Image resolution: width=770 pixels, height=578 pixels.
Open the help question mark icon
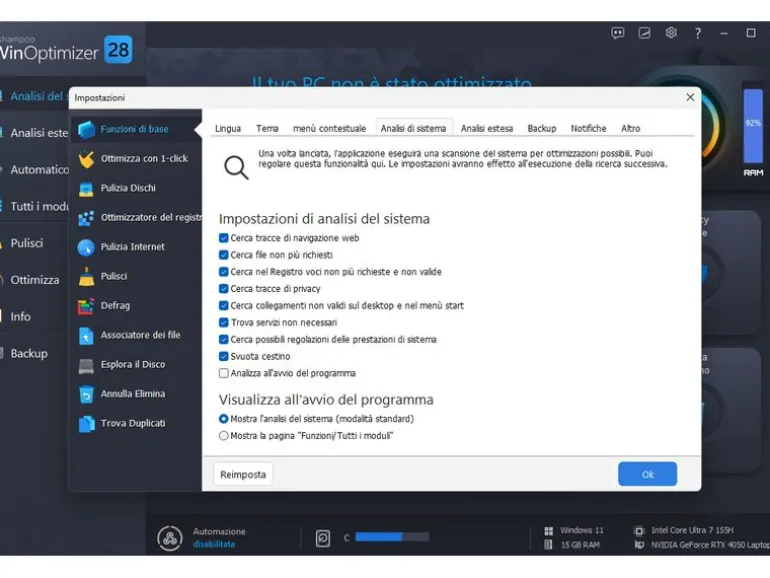(x=697, y=33)
